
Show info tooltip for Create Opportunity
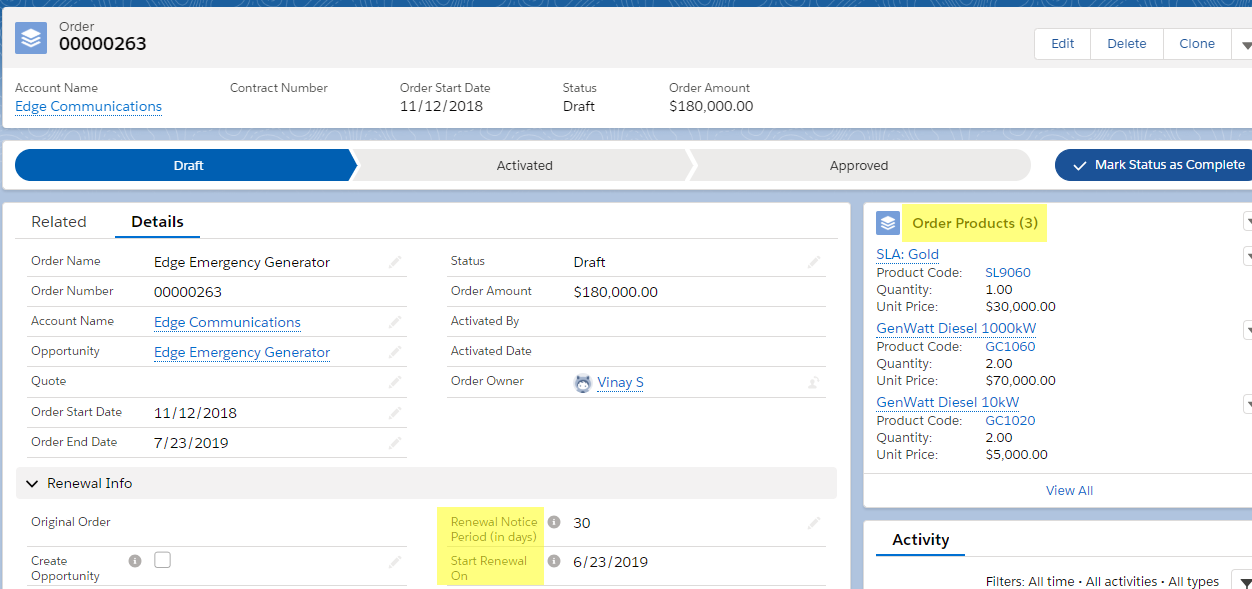(x=135, y=561)
